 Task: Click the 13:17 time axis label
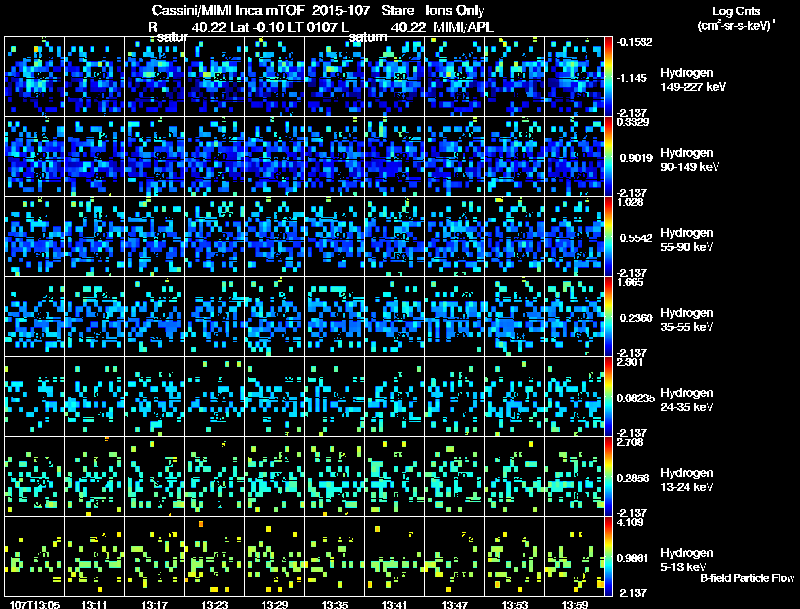click(155, 604)
